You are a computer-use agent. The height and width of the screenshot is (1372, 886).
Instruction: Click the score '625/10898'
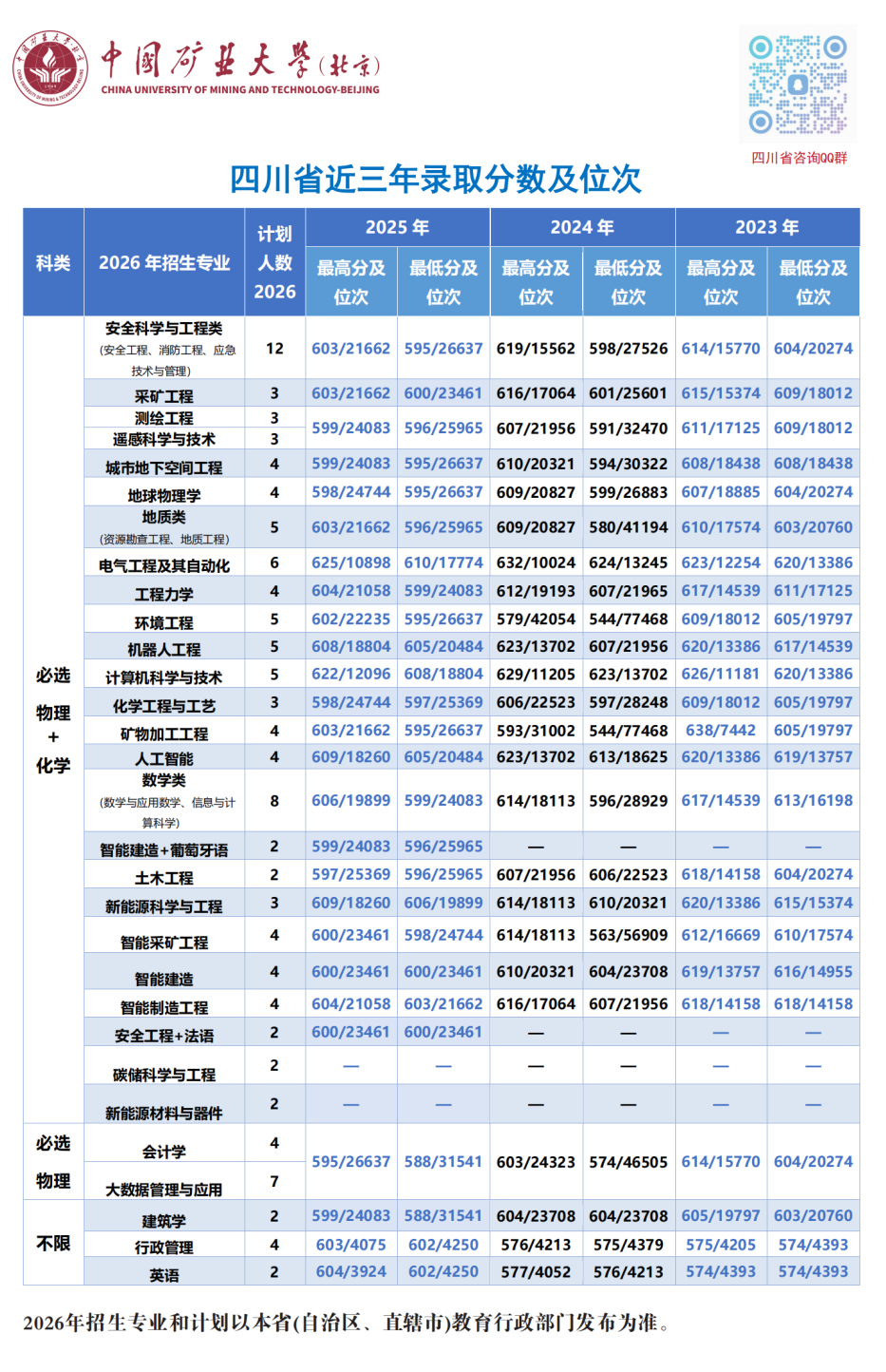(x=351, y=562)
